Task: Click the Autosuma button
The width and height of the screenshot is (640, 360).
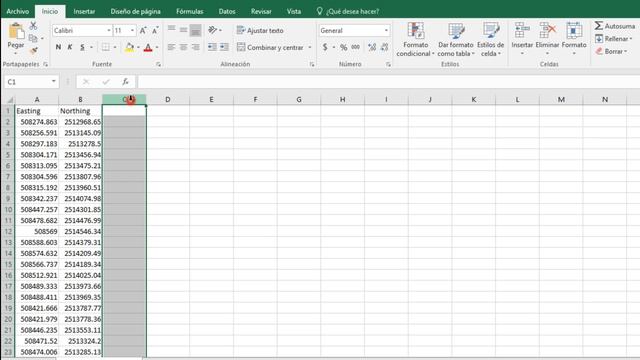Action: point(615,26)
